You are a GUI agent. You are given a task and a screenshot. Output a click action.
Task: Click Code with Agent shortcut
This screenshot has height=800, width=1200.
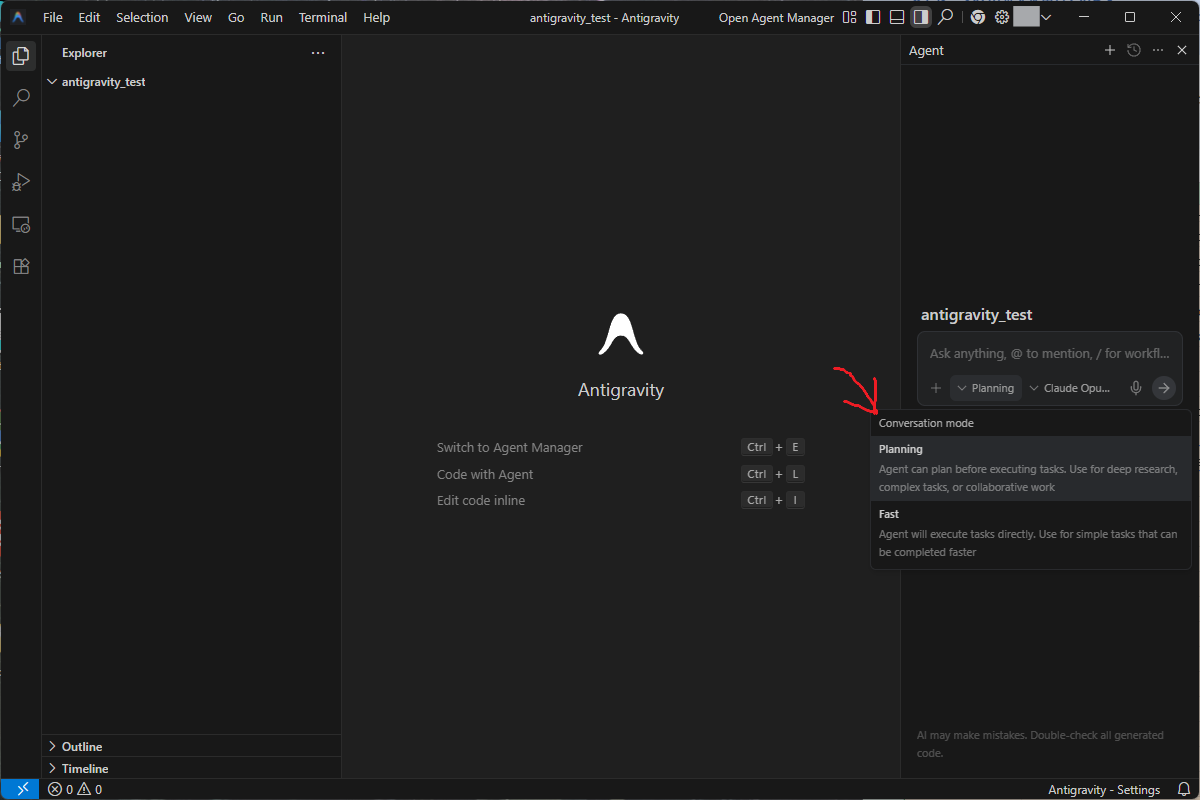click(485, 474)
